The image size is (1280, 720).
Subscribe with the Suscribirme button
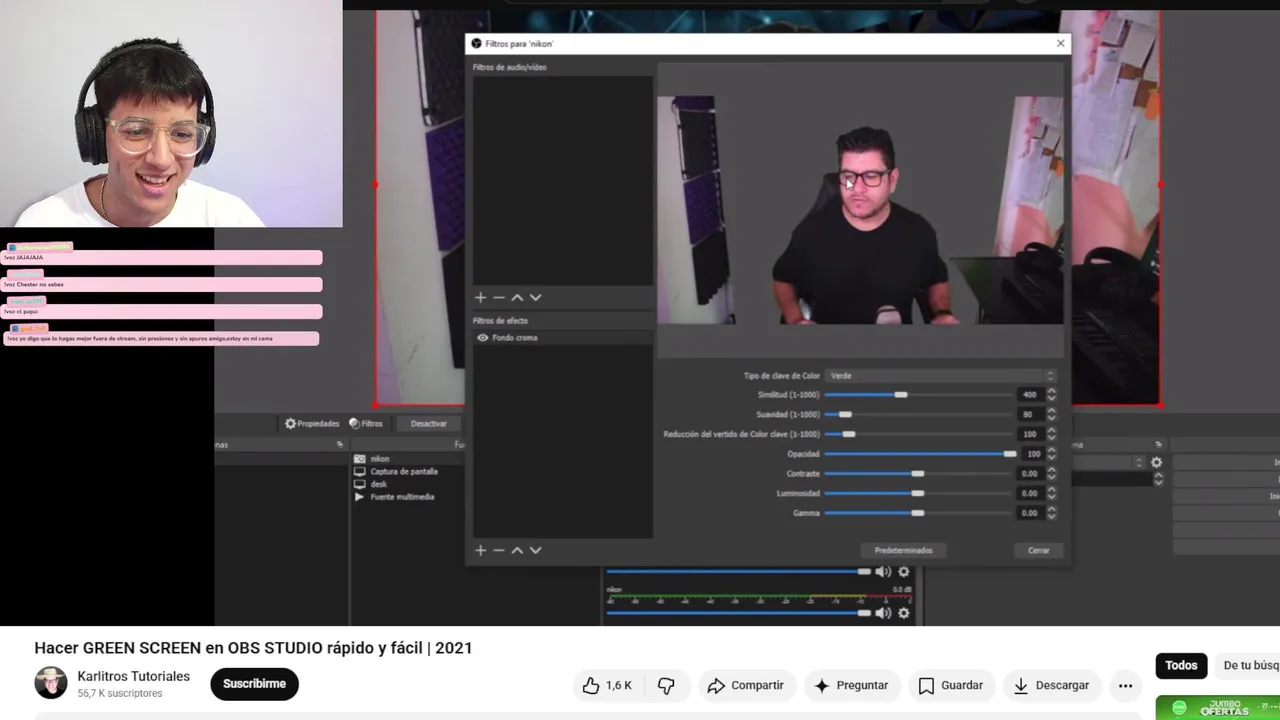point(254,684)
